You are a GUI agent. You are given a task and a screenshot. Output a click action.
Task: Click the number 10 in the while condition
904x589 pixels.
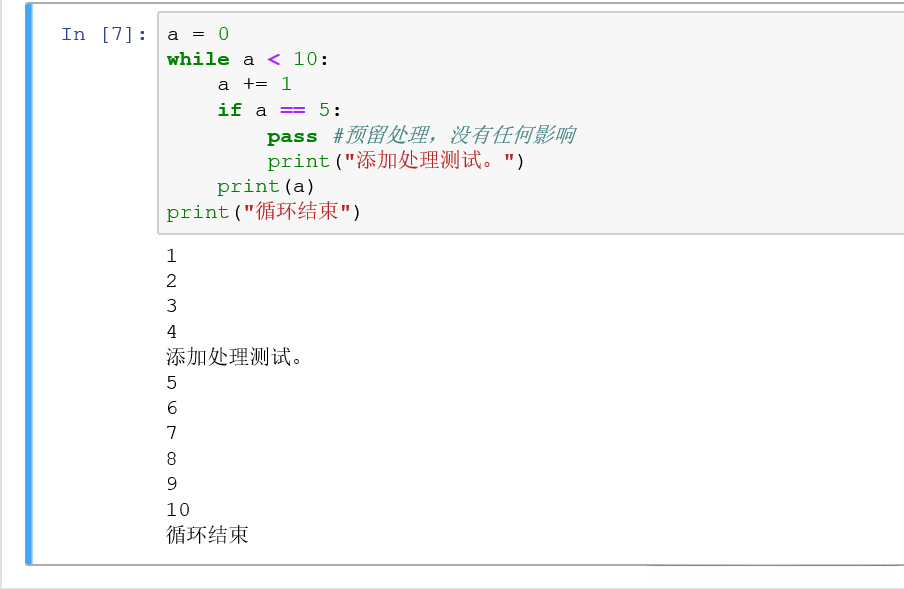click(305, 59)
